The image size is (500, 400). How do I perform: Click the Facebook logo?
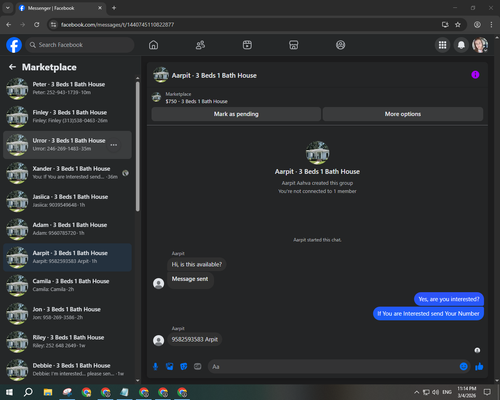pos(14,45)
